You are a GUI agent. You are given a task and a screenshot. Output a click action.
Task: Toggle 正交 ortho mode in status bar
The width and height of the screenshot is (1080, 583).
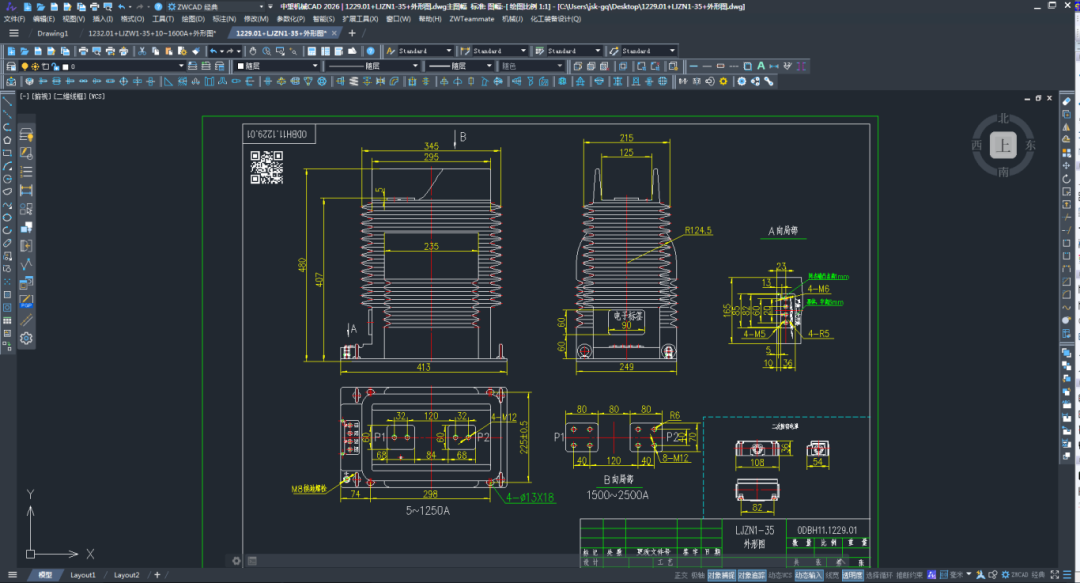coord(680,575)
